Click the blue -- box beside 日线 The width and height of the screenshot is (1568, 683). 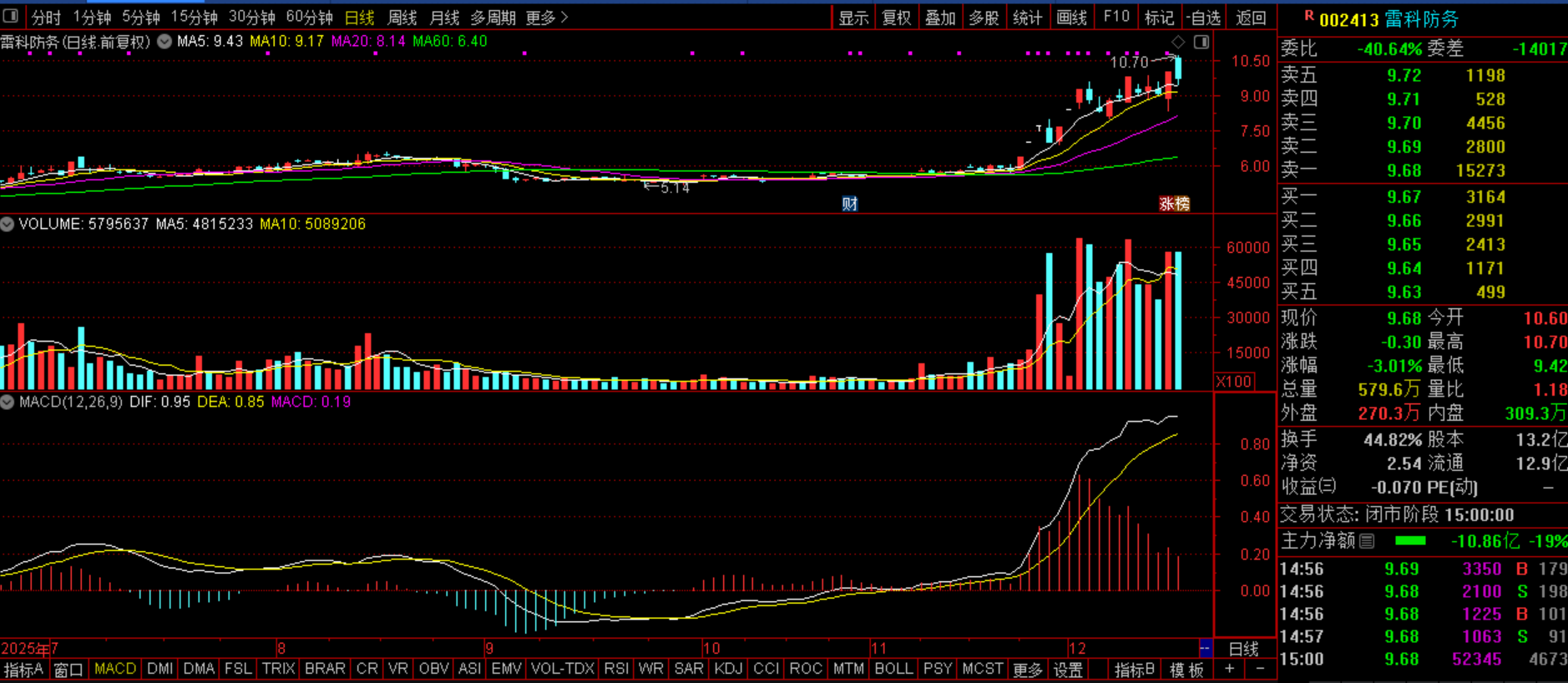tap(1205, 649)
